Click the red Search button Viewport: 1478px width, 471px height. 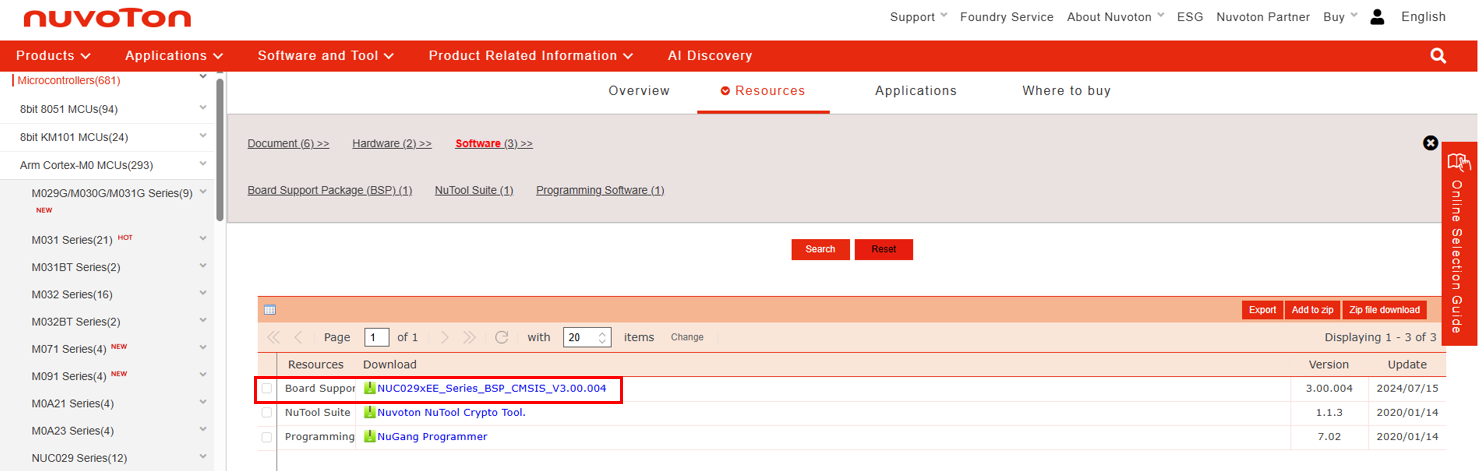click(820, 249)
